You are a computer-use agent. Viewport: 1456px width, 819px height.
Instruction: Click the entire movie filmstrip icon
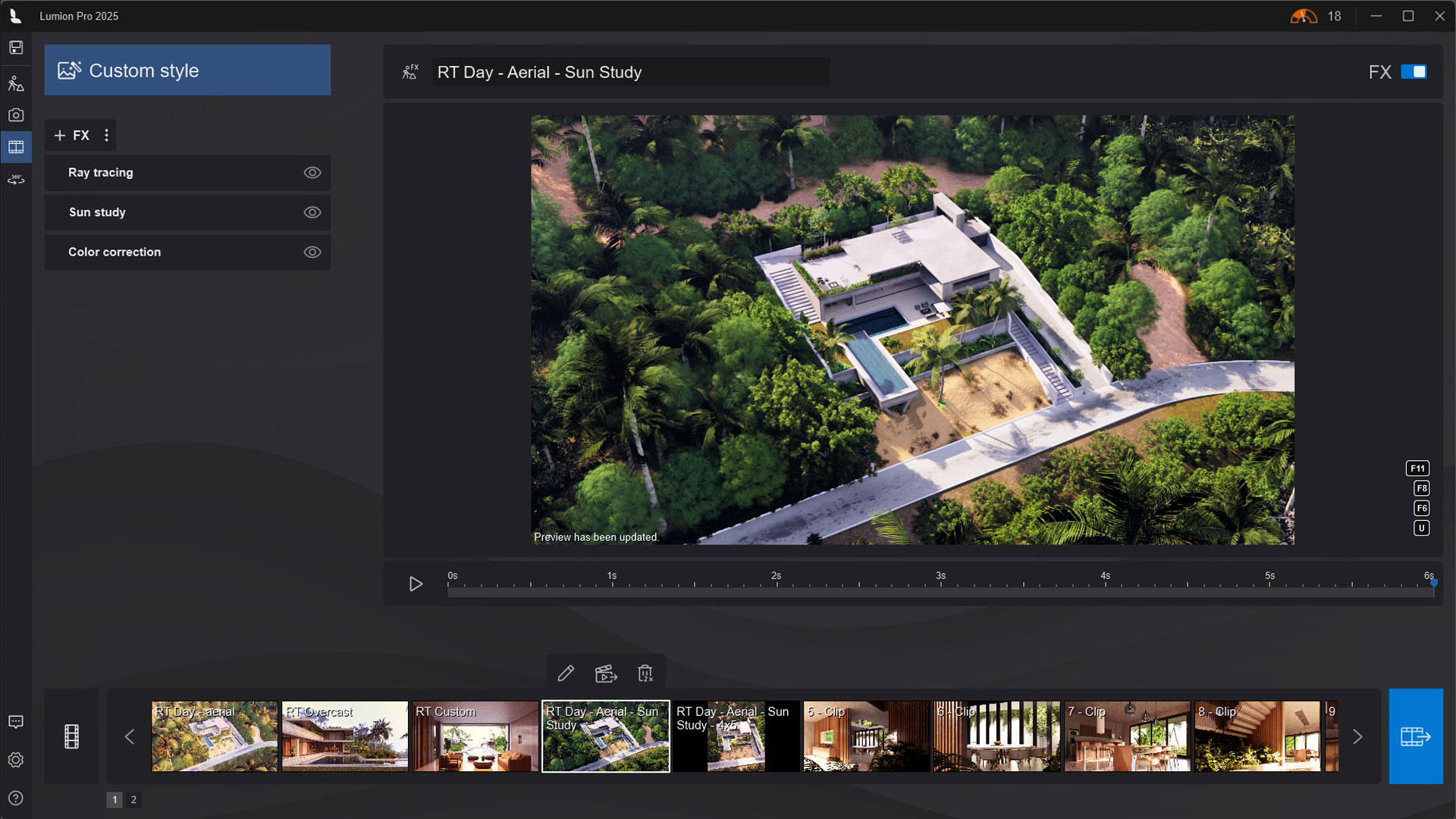(x=71, y=736)
